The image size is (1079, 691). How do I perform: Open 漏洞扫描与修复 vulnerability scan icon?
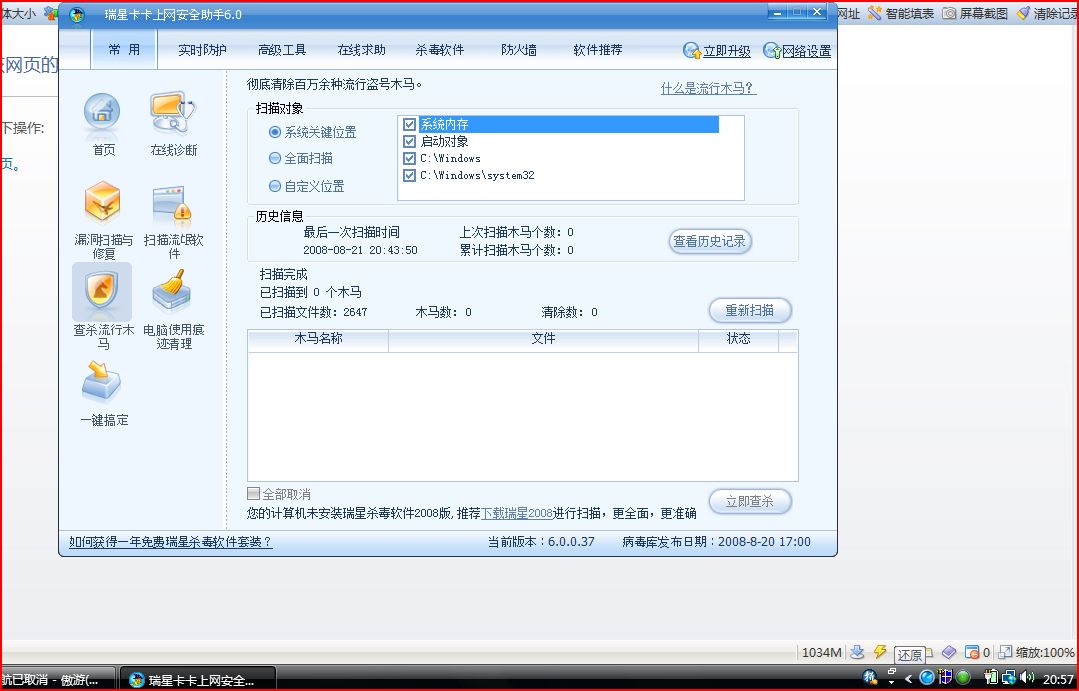pyautogui.click(x=103, y=202)
